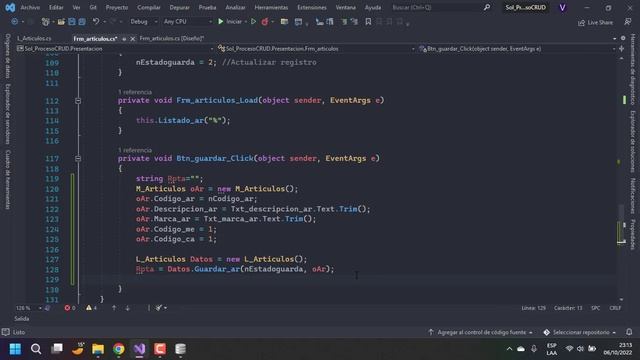Open the Editar menu

[56, 7]
